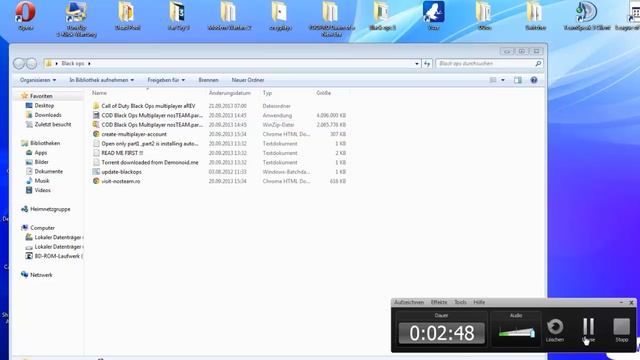Open the second desktop shortcut with hat icon

(x=76, y=19)
